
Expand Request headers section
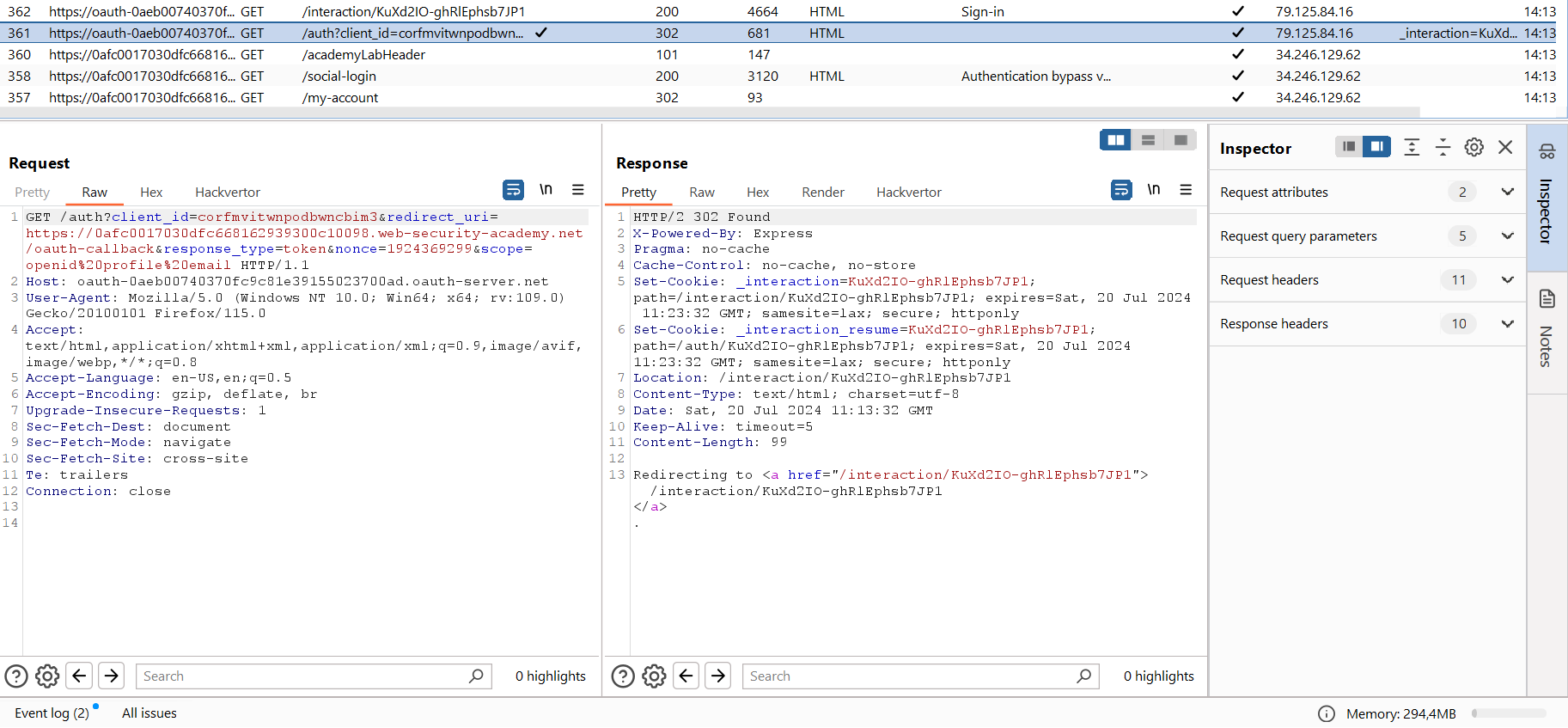click(1508, 279)
